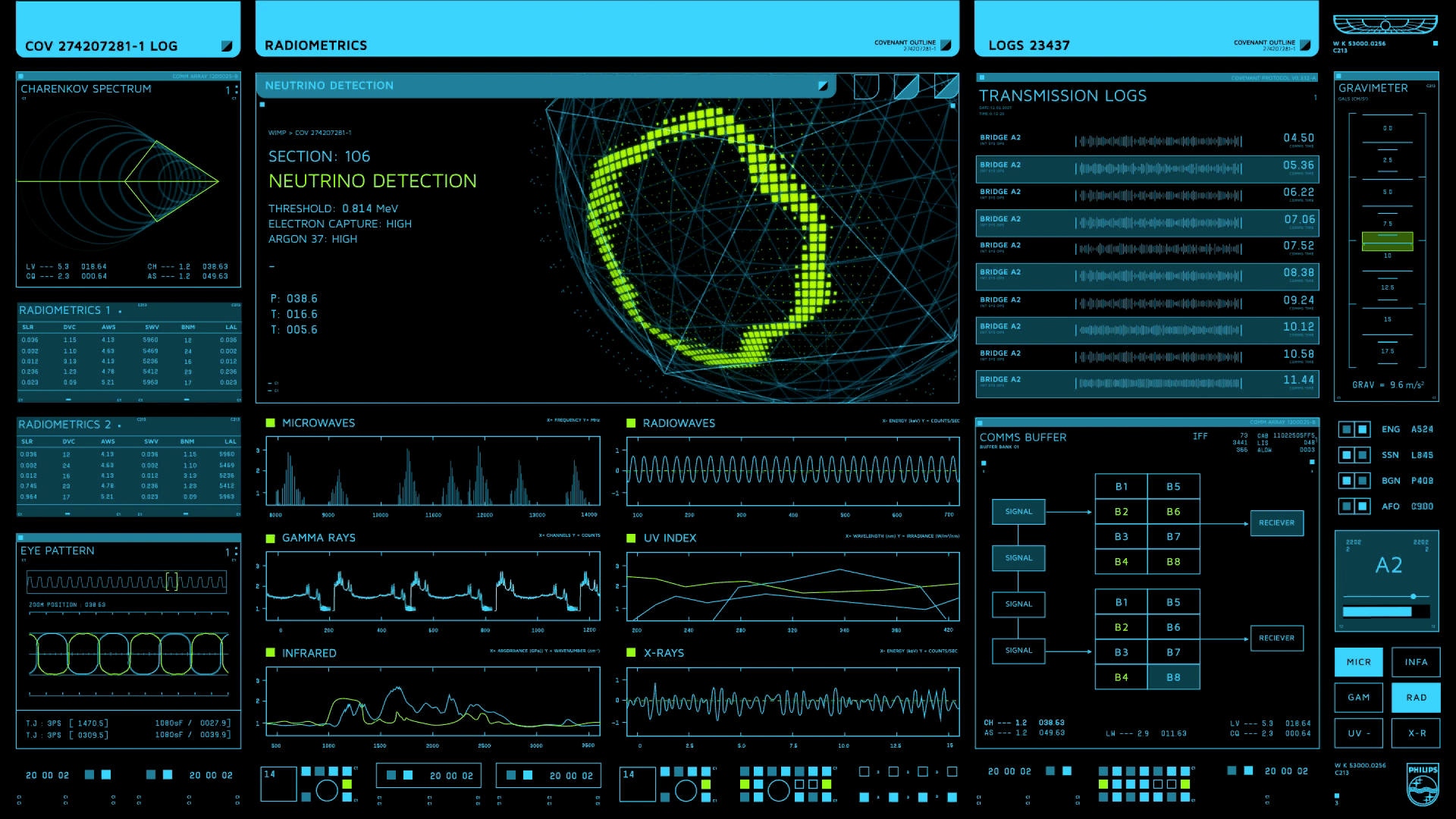Open the BRIDGE A2 05.36 transmission log

coord(1147,168)
